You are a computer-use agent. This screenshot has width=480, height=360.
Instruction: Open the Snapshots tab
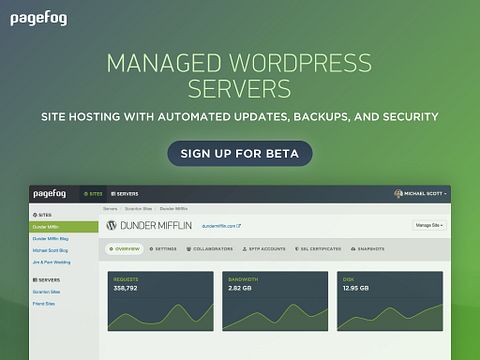click(x=368, y=249)
